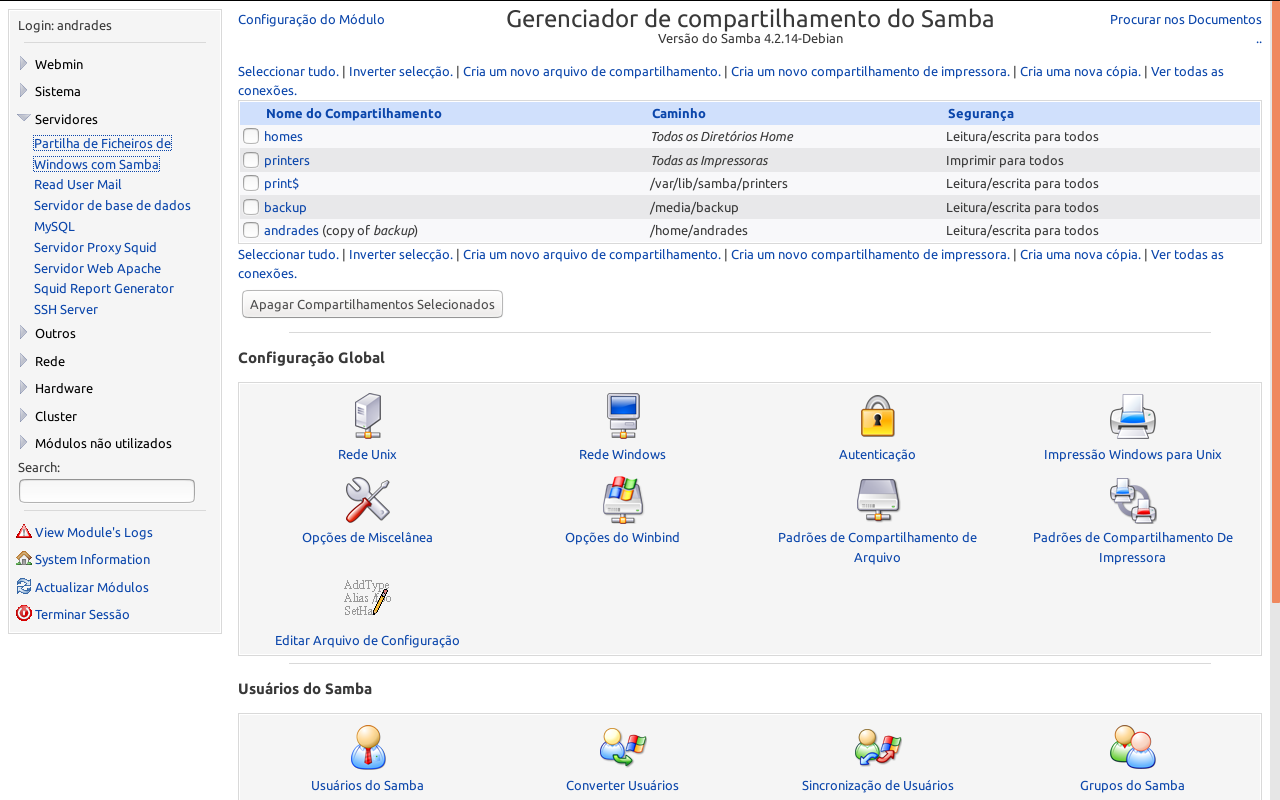Click the Sincronização de Usuários icon

point(877,748)
